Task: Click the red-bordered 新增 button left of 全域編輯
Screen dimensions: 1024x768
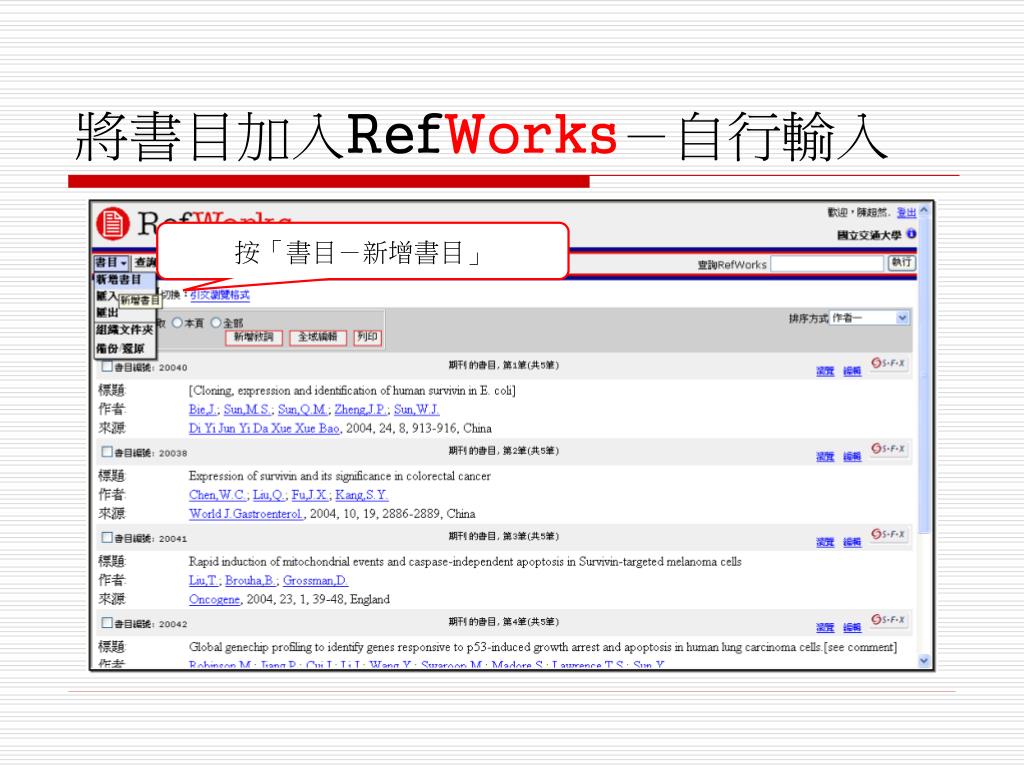Action: 253,337
